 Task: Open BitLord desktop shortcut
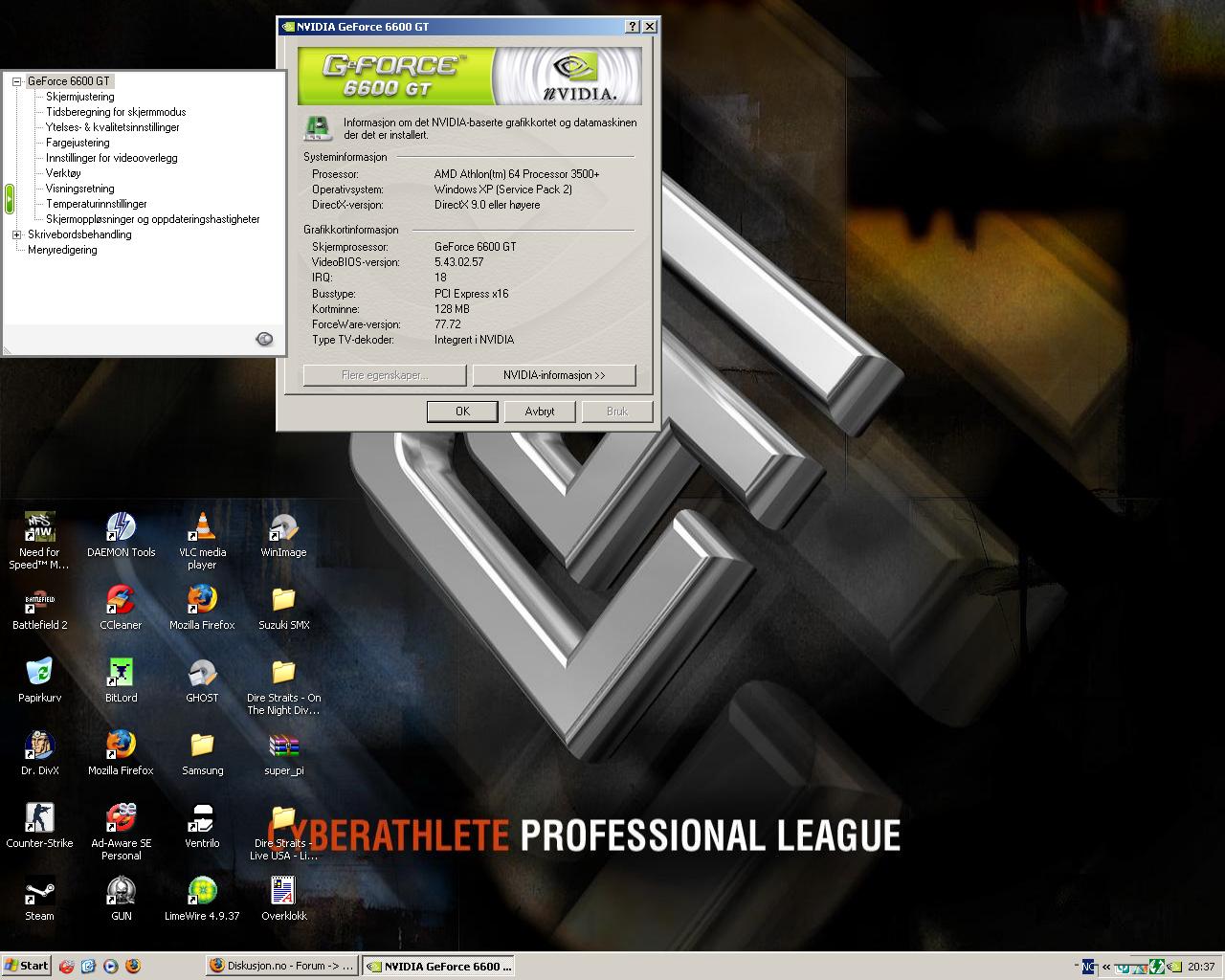(x=121, y=679)
